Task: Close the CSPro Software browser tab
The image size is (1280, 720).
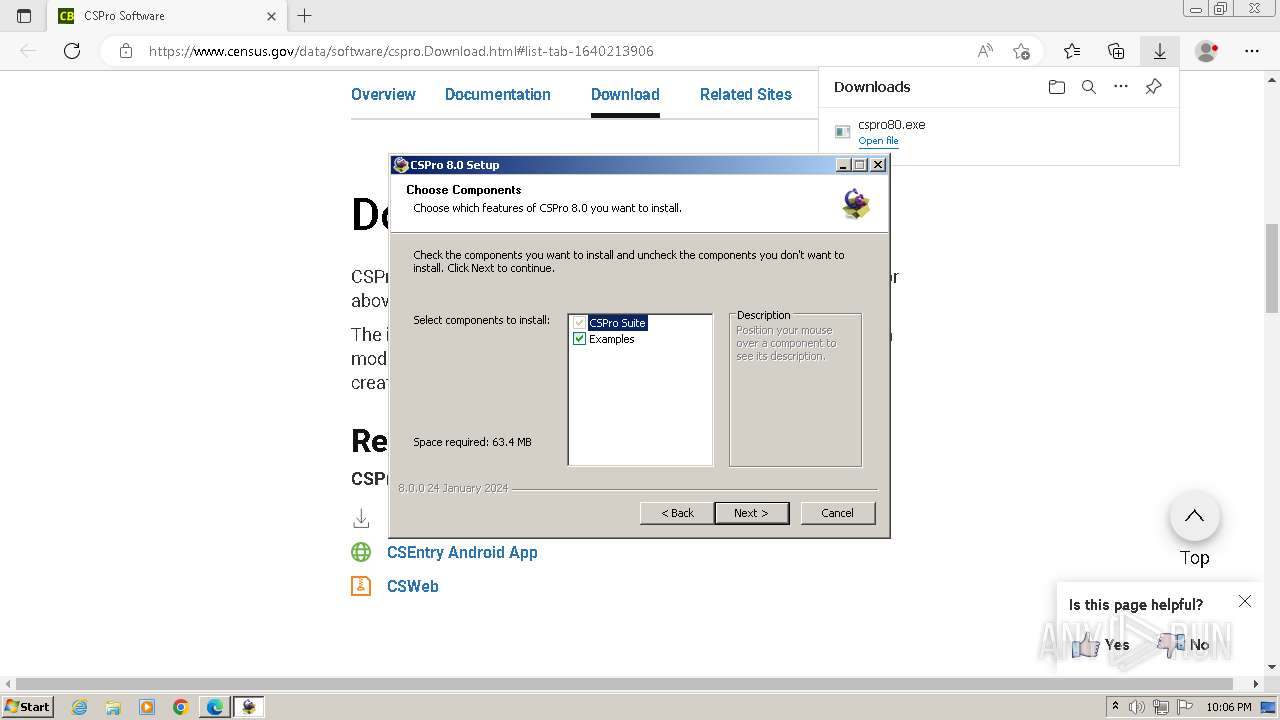Action: tap(272, 16)
